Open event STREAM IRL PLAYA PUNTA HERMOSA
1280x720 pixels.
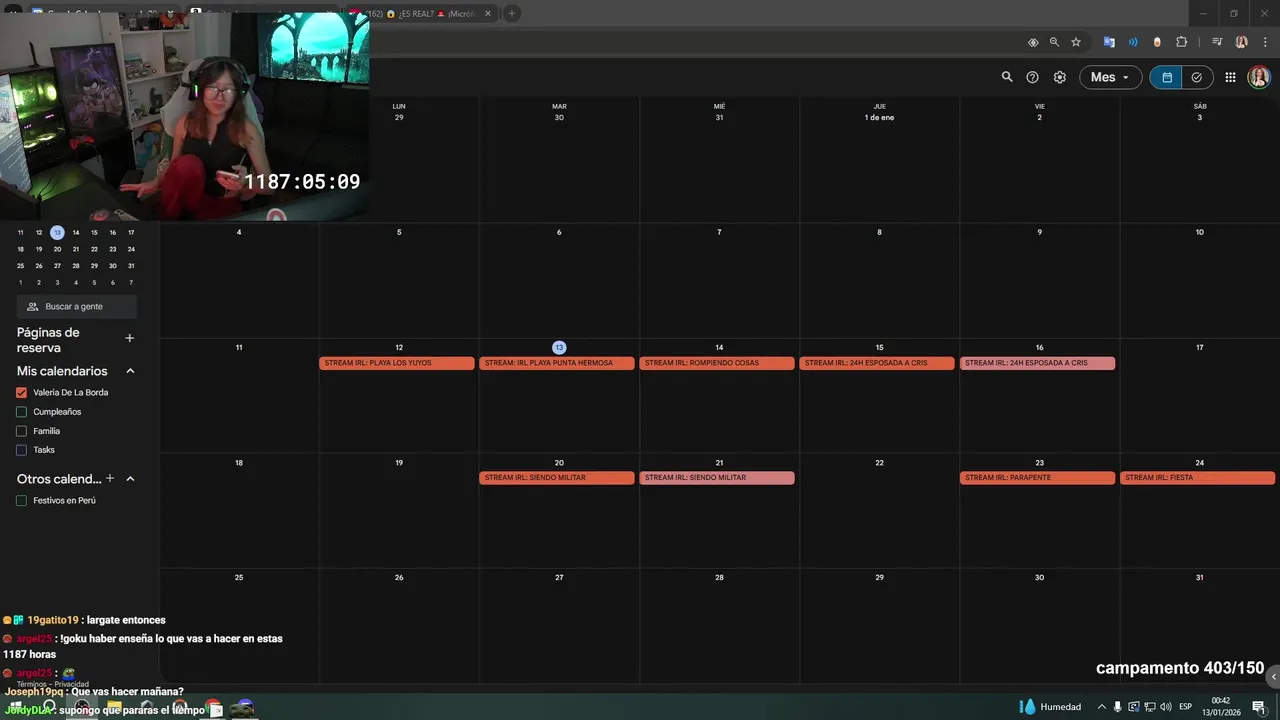point(557,363)
